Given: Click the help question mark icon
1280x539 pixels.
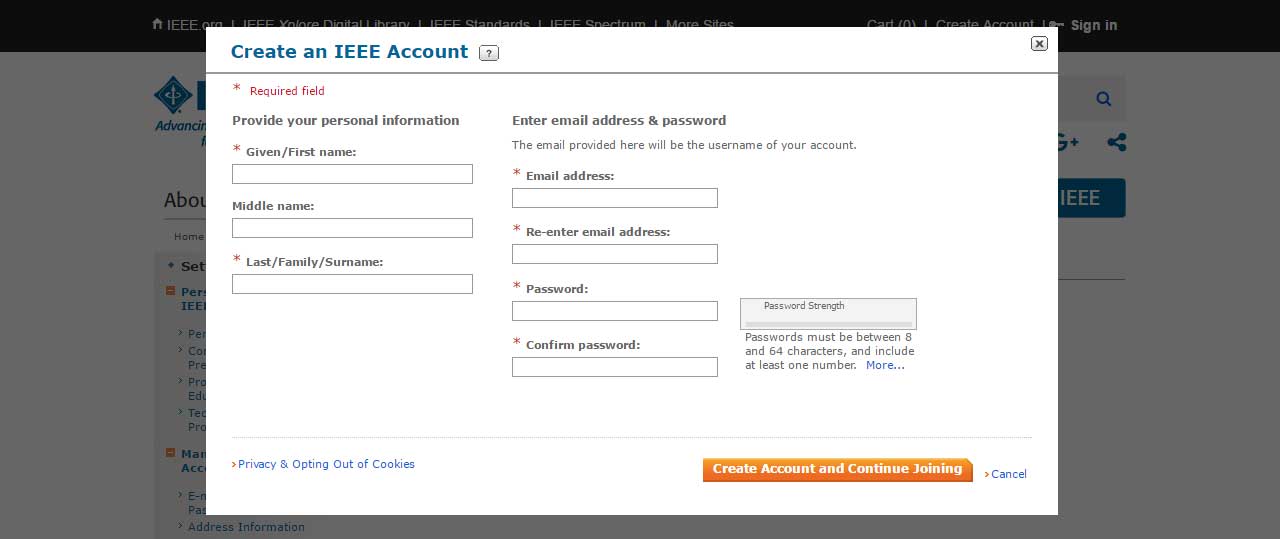Looking at the screenshot, I should [x=488, y=53].
